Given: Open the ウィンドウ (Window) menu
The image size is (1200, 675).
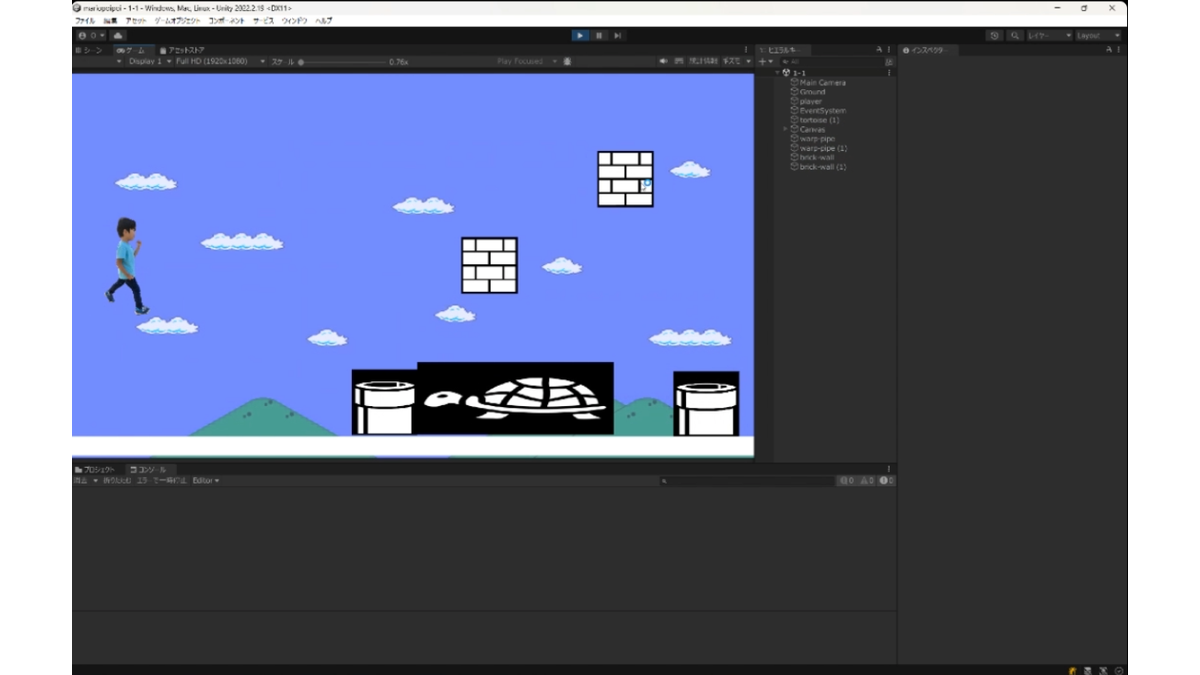Looking at the screenshot, I should click(295, 20).
